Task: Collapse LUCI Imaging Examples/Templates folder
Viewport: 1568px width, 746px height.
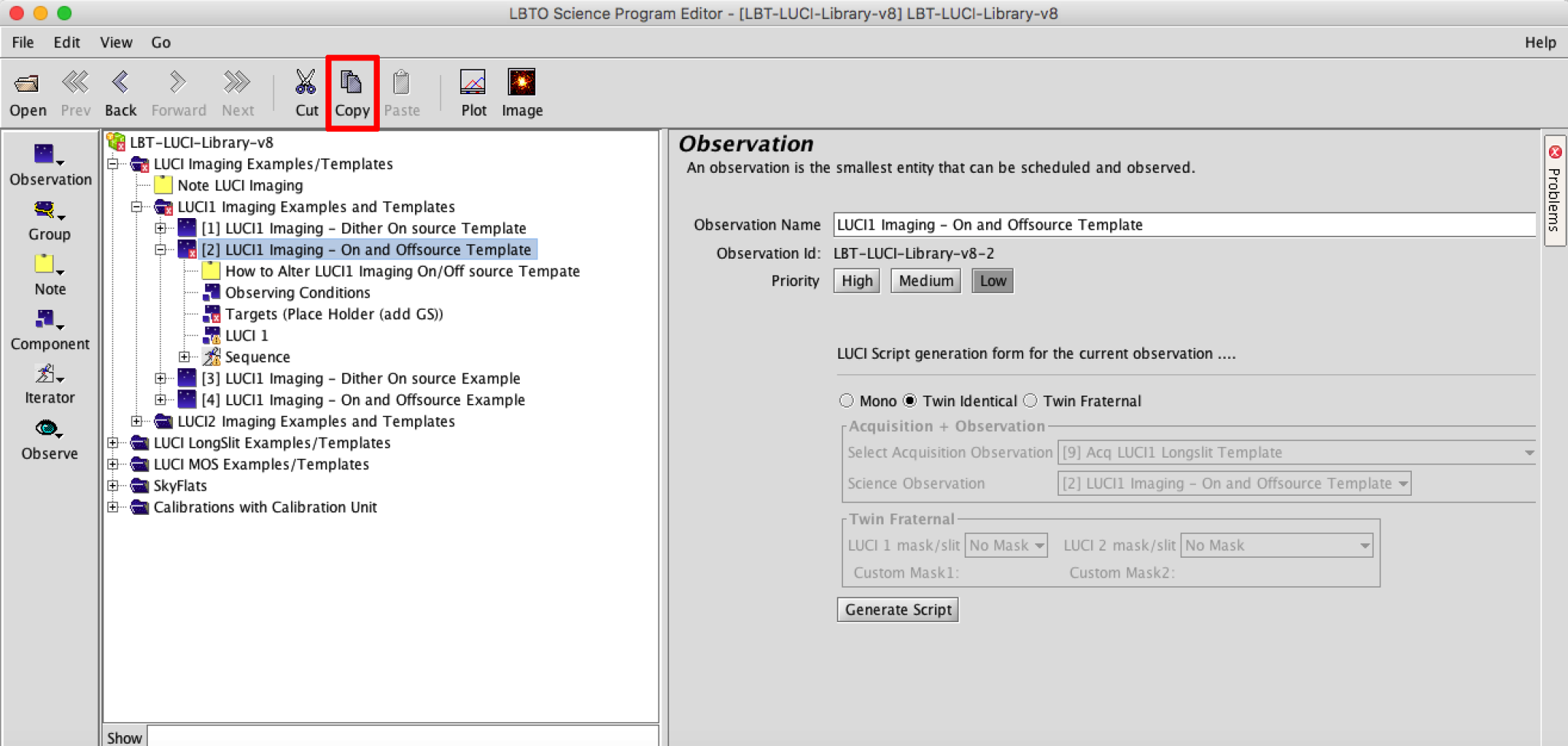Action: click(x=113, y=164)
